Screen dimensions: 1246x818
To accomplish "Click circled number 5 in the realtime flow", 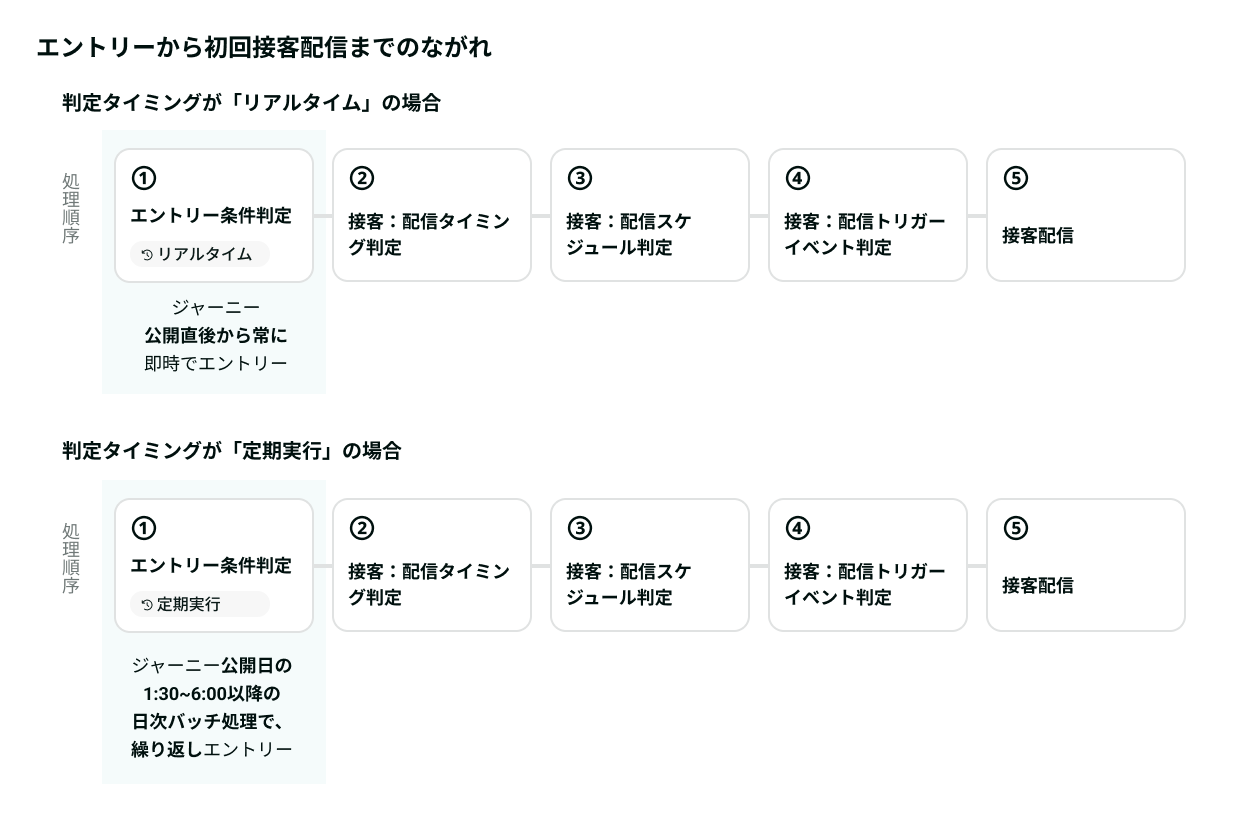I will (x=1016, y=178).
